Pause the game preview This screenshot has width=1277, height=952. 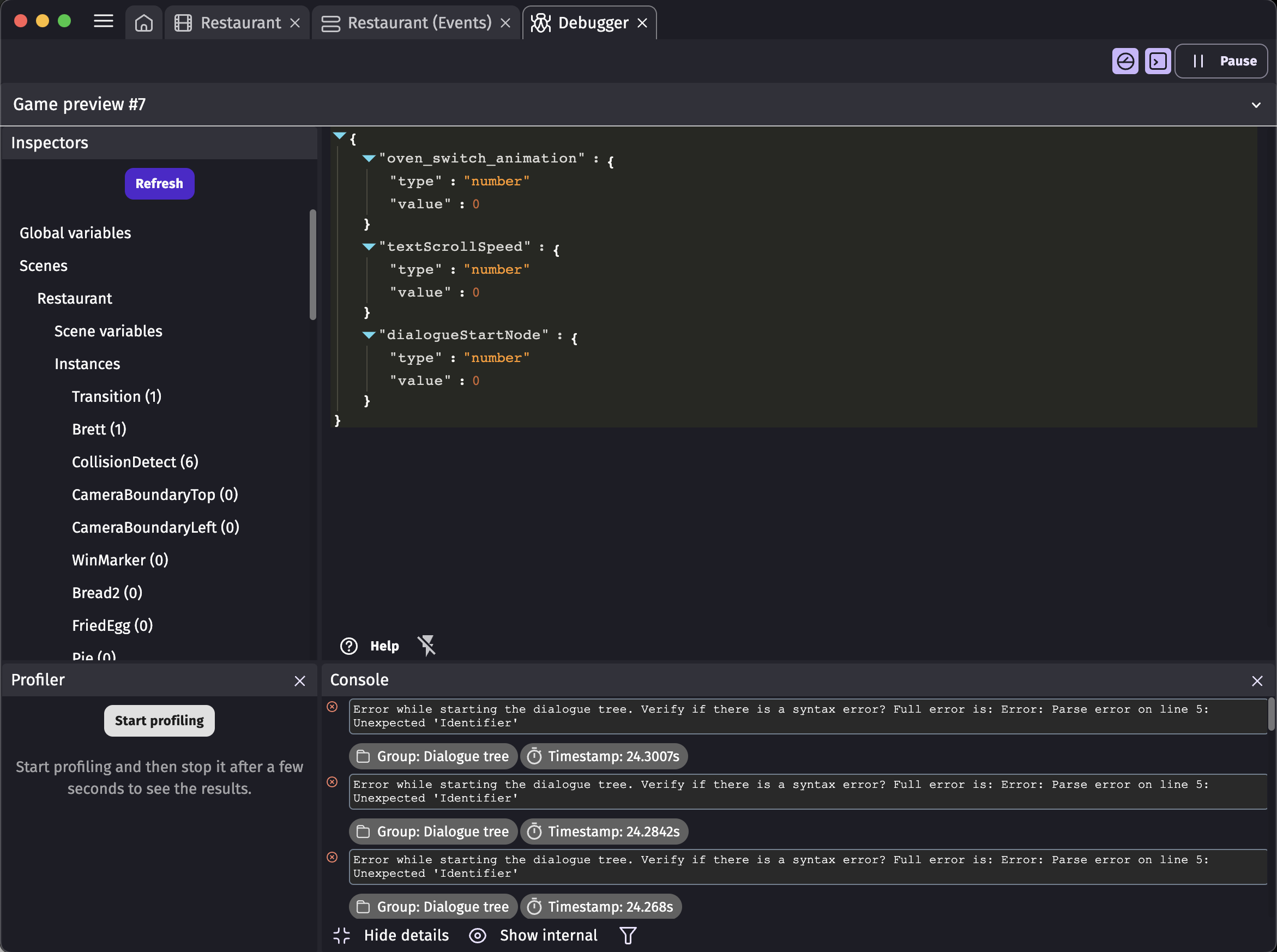1221,61
